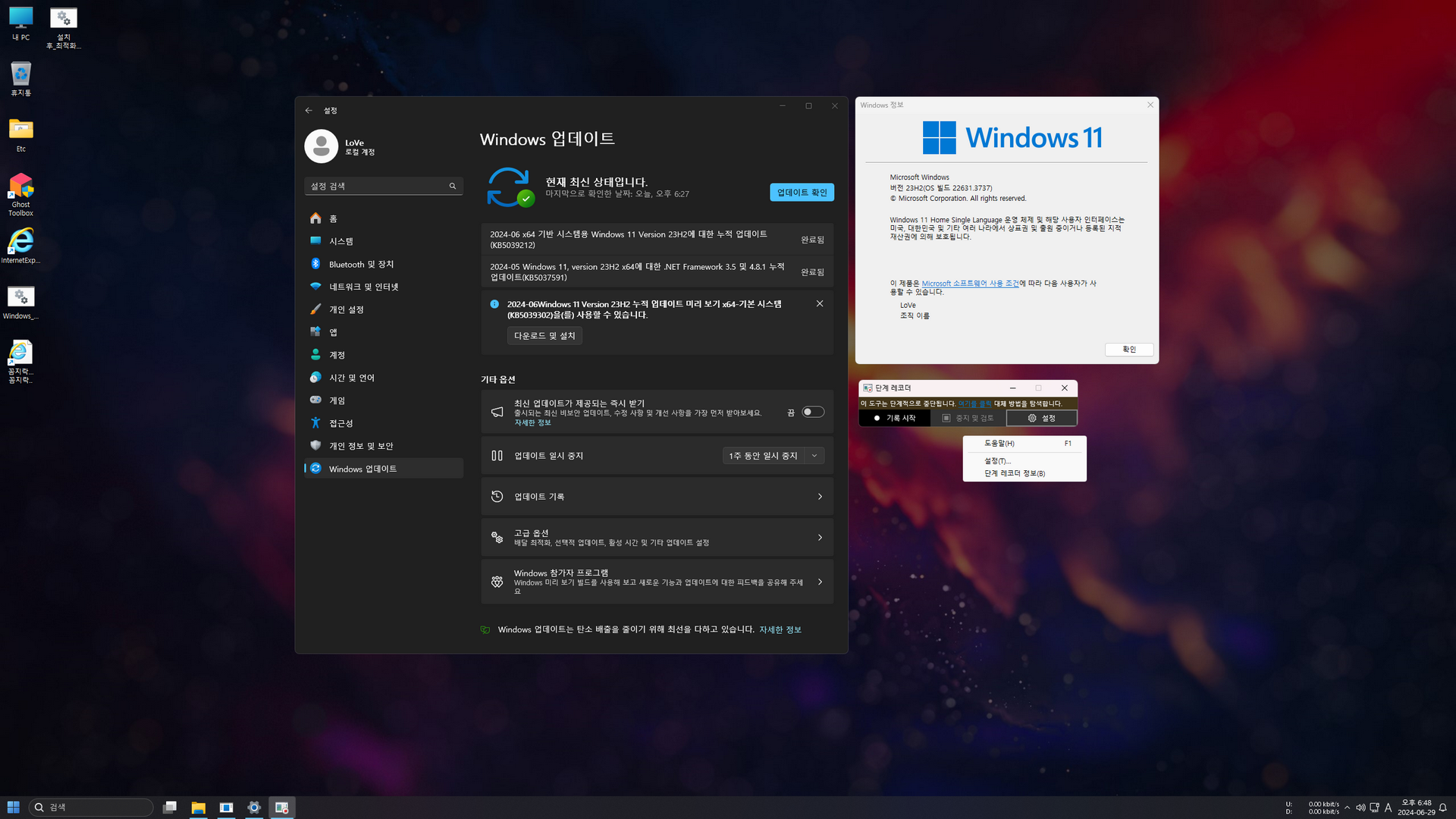Click the volume icon in system tray
Image resolution: width=1456 pixels, height=819 pixels.
pyautogui.click(x=1360, y=808)
